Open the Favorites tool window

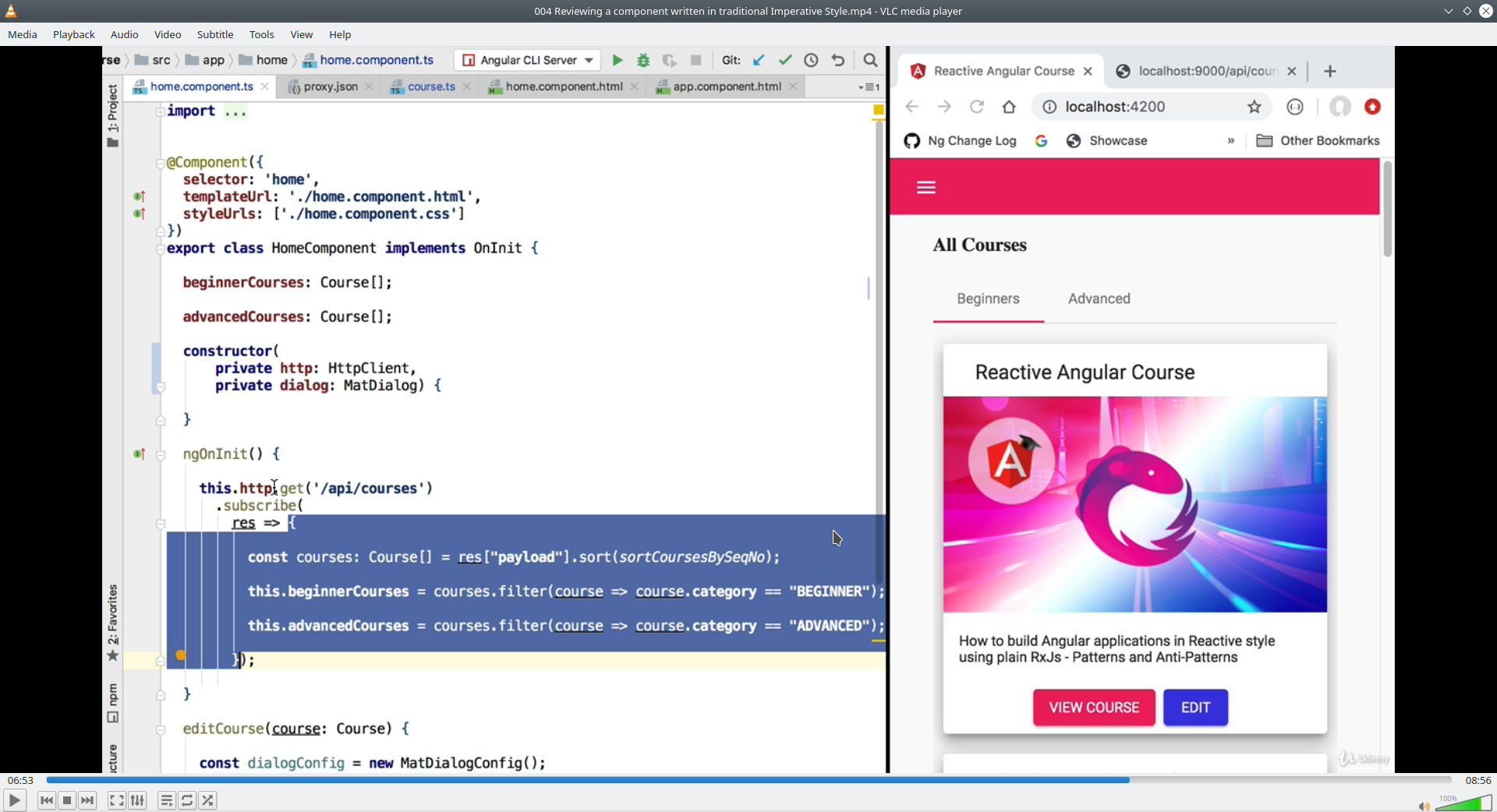pyautogui.click(x=113, y=623)
